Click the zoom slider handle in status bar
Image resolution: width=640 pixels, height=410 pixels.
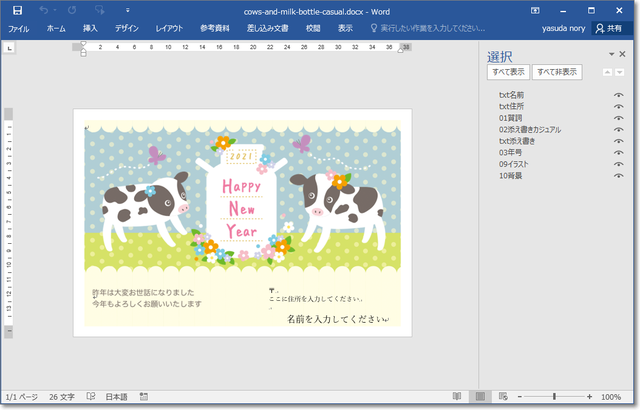552,397
